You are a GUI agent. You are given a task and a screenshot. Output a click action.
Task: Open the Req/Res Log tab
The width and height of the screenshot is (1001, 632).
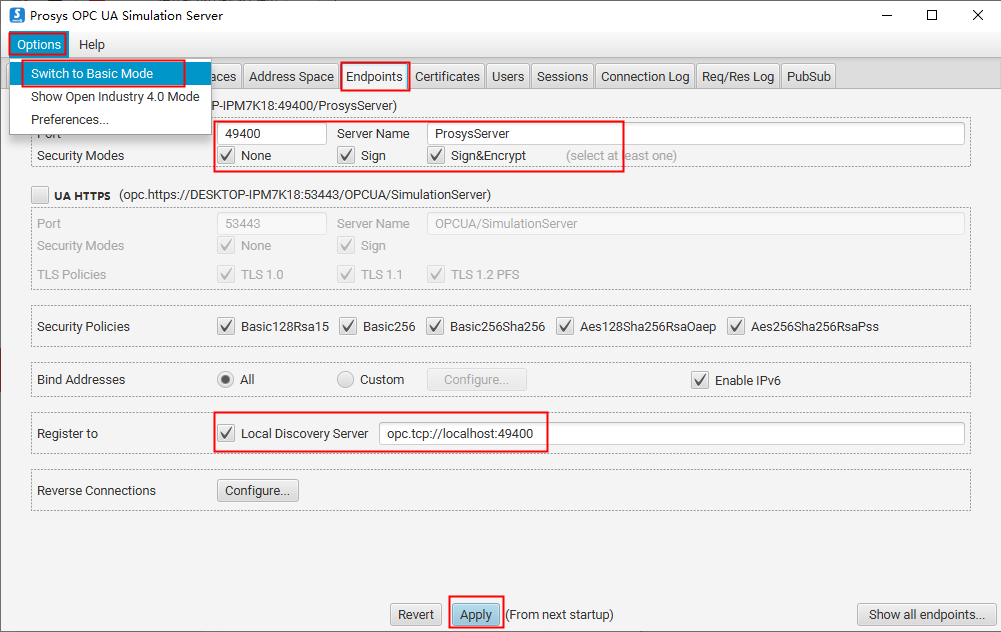coord(738,76)
